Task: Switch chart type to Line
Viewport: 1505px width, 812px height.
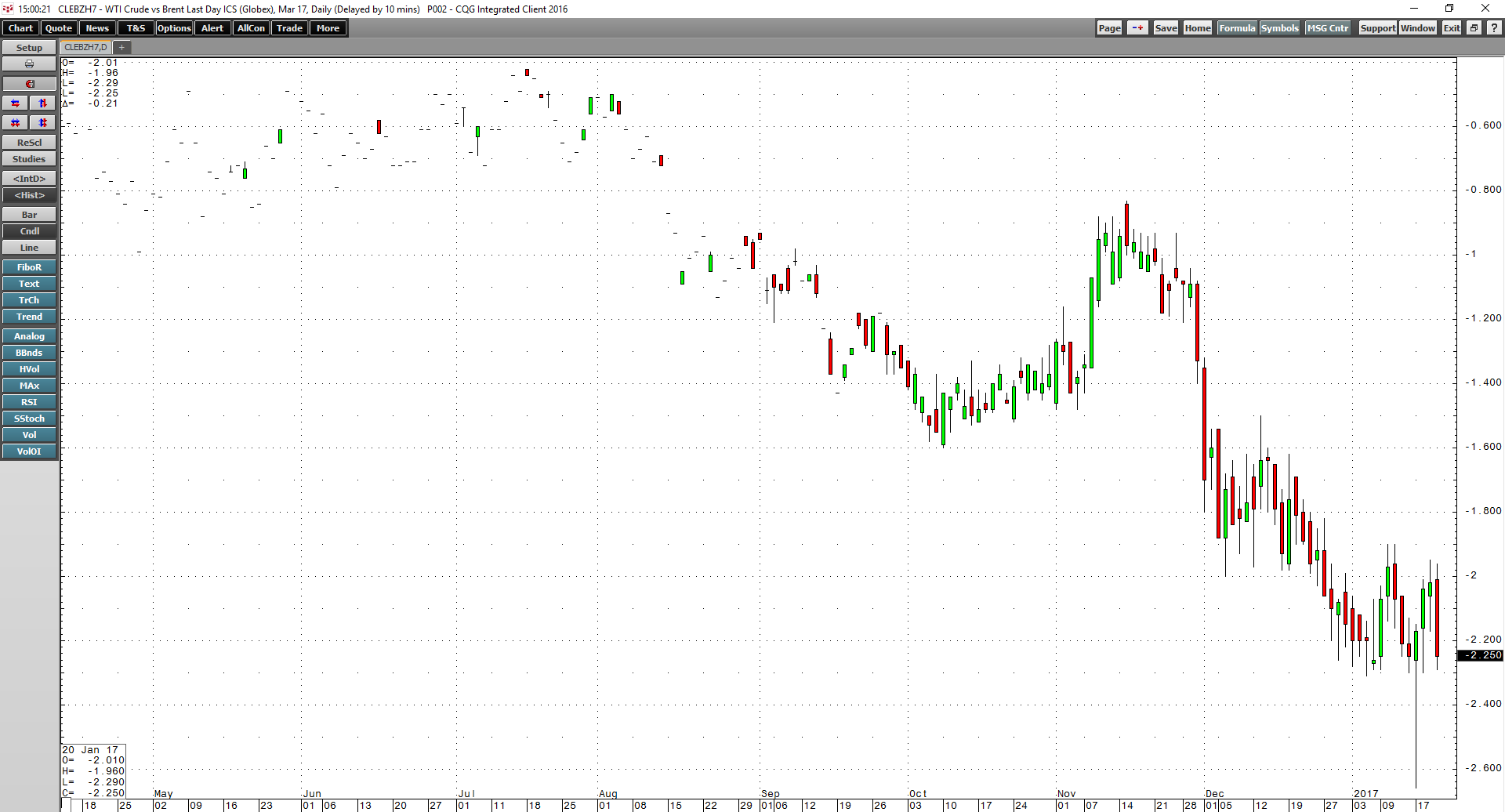Action: (29, 248)
